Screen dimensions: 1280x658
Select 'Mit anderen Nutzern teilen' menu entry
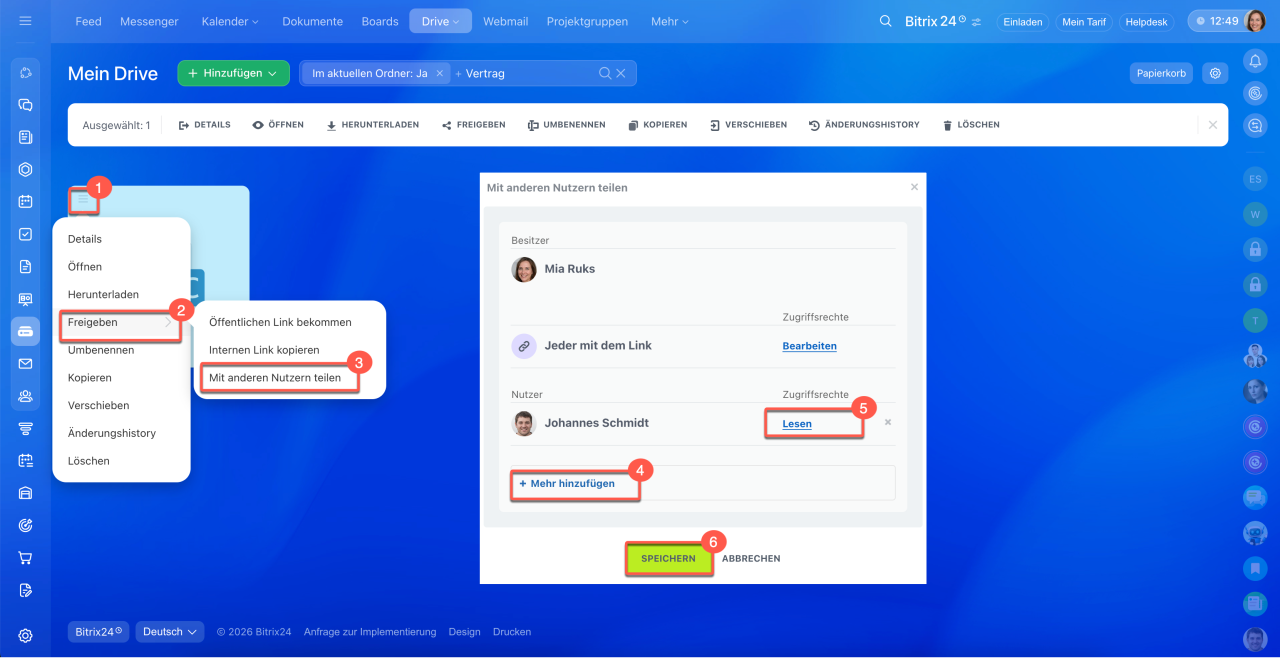point(275,378)
